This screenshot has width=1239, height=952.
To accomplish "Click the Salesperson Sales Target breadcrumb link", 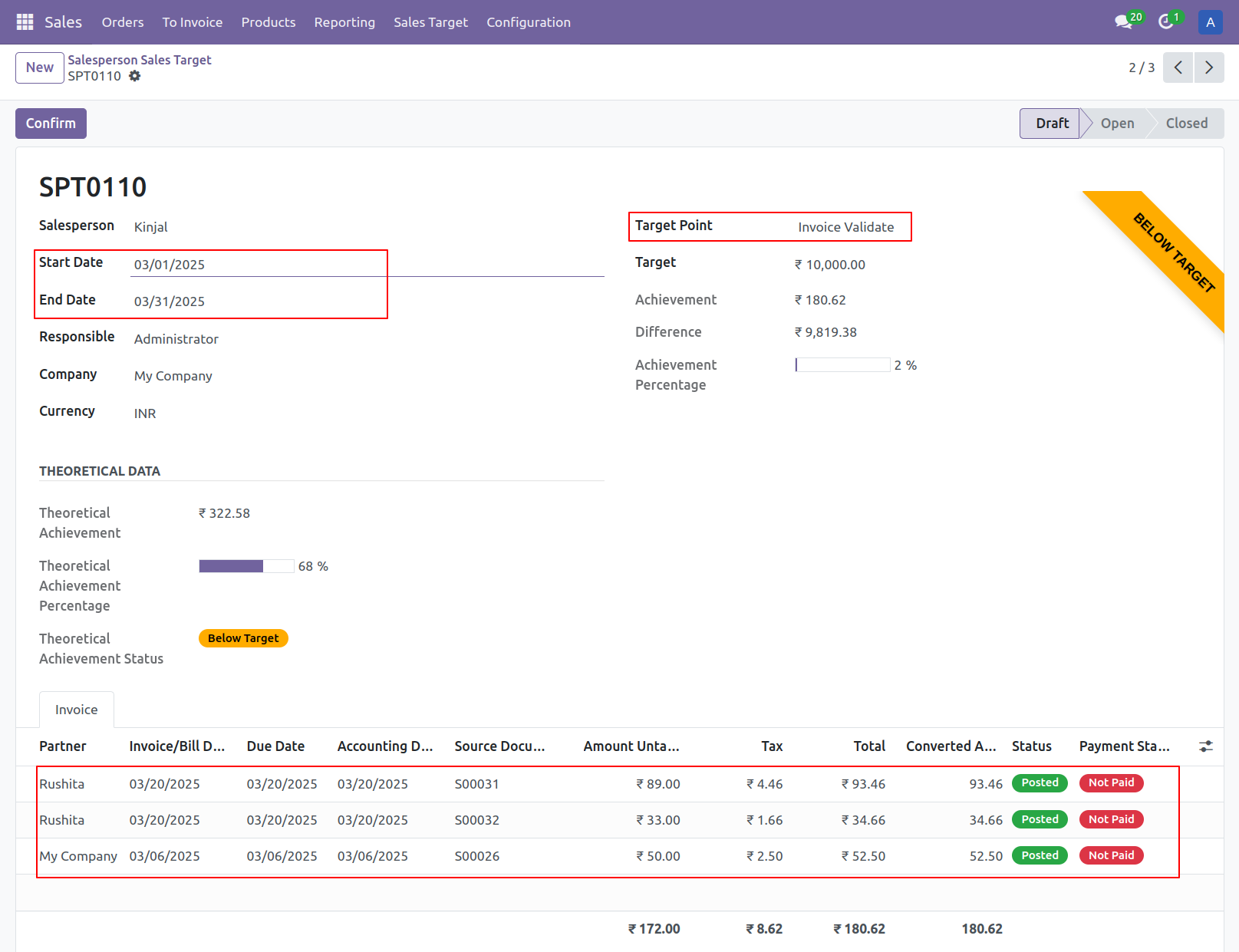I will point(139,60).
